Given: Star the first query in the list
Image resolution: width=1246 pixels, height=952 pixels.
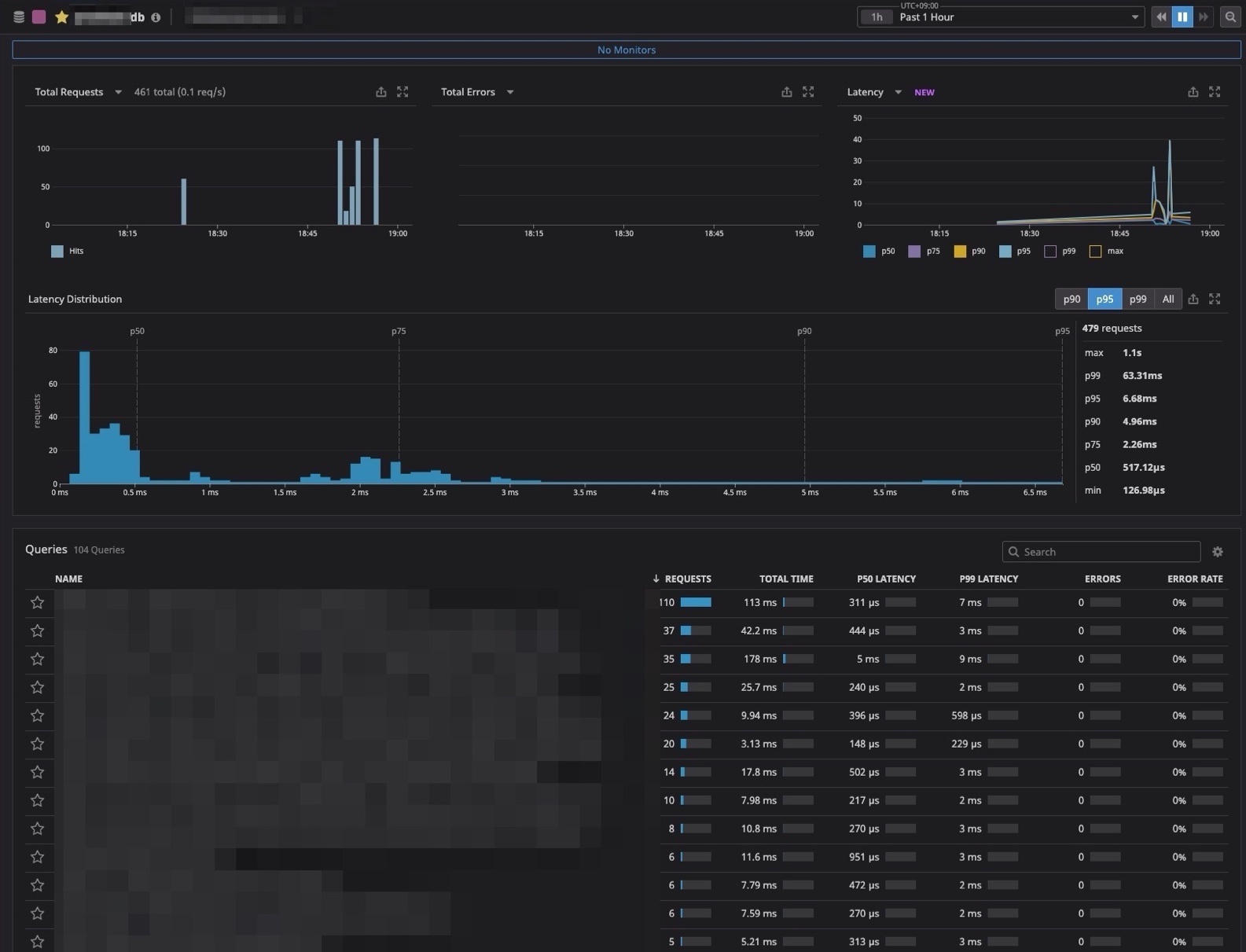Looking at the screenshot, I should point(37,602).
